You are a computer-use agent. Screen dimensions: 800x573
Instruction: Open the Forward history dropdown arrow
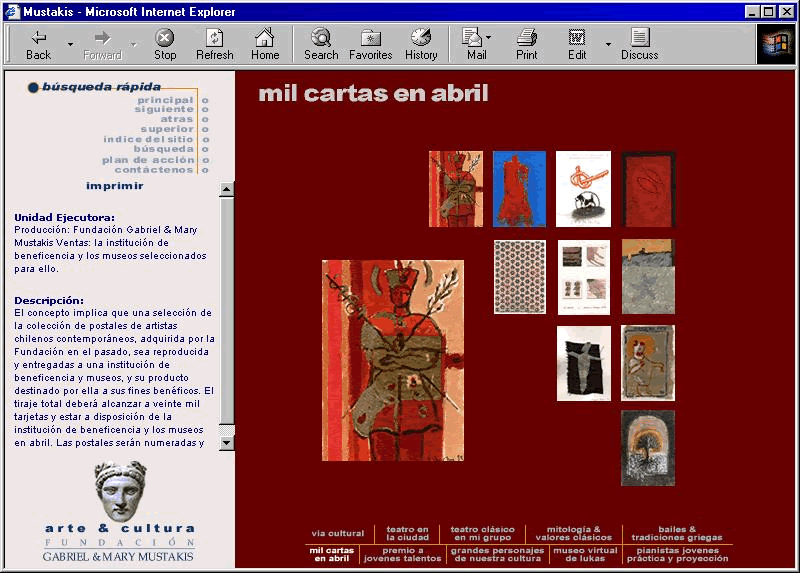(x=134, y=45)
